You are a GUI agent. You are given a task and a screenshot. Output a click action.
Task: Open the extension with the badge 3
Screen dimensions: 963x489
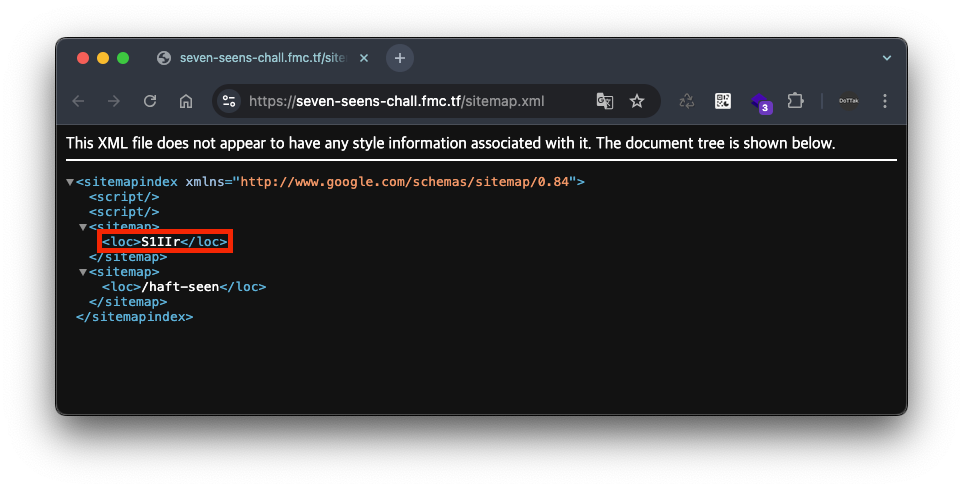point(760,102)
